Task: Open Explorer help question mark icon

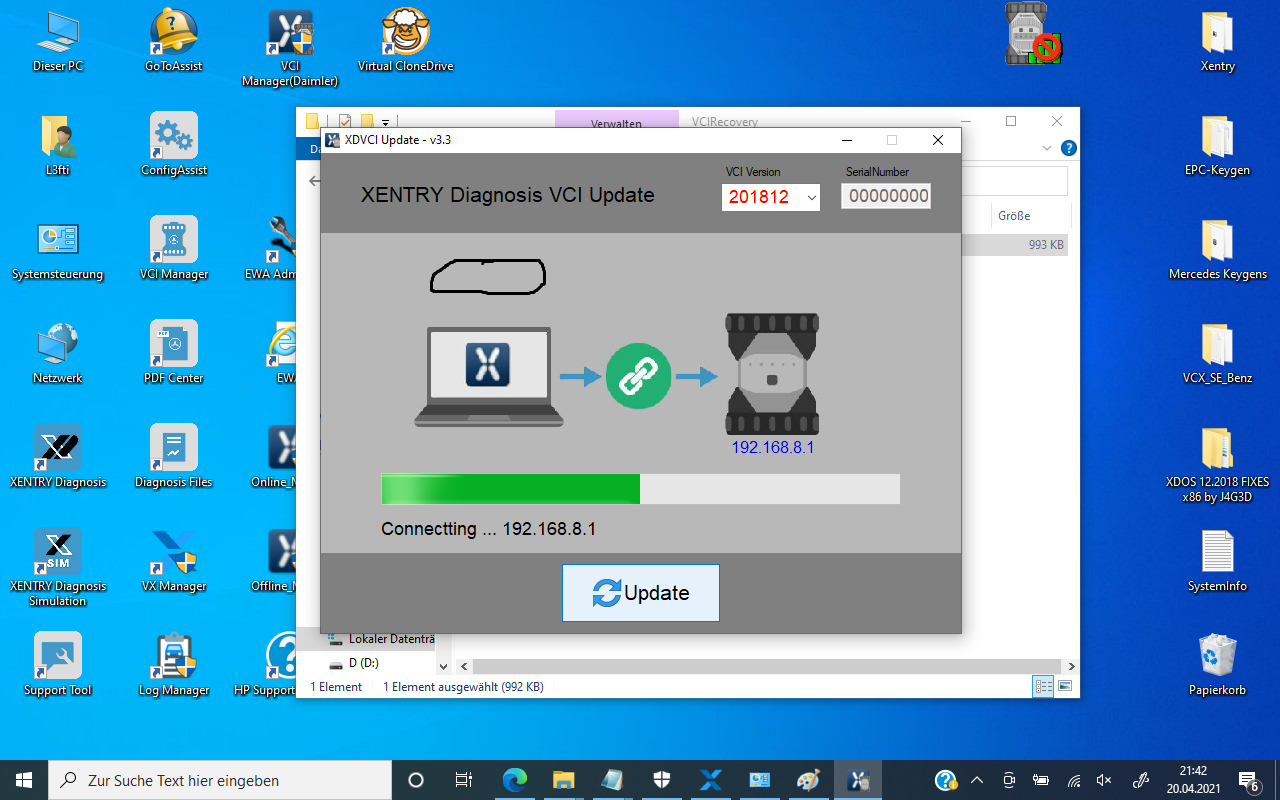Action: pyautogui.click(x=1068, y=149)
